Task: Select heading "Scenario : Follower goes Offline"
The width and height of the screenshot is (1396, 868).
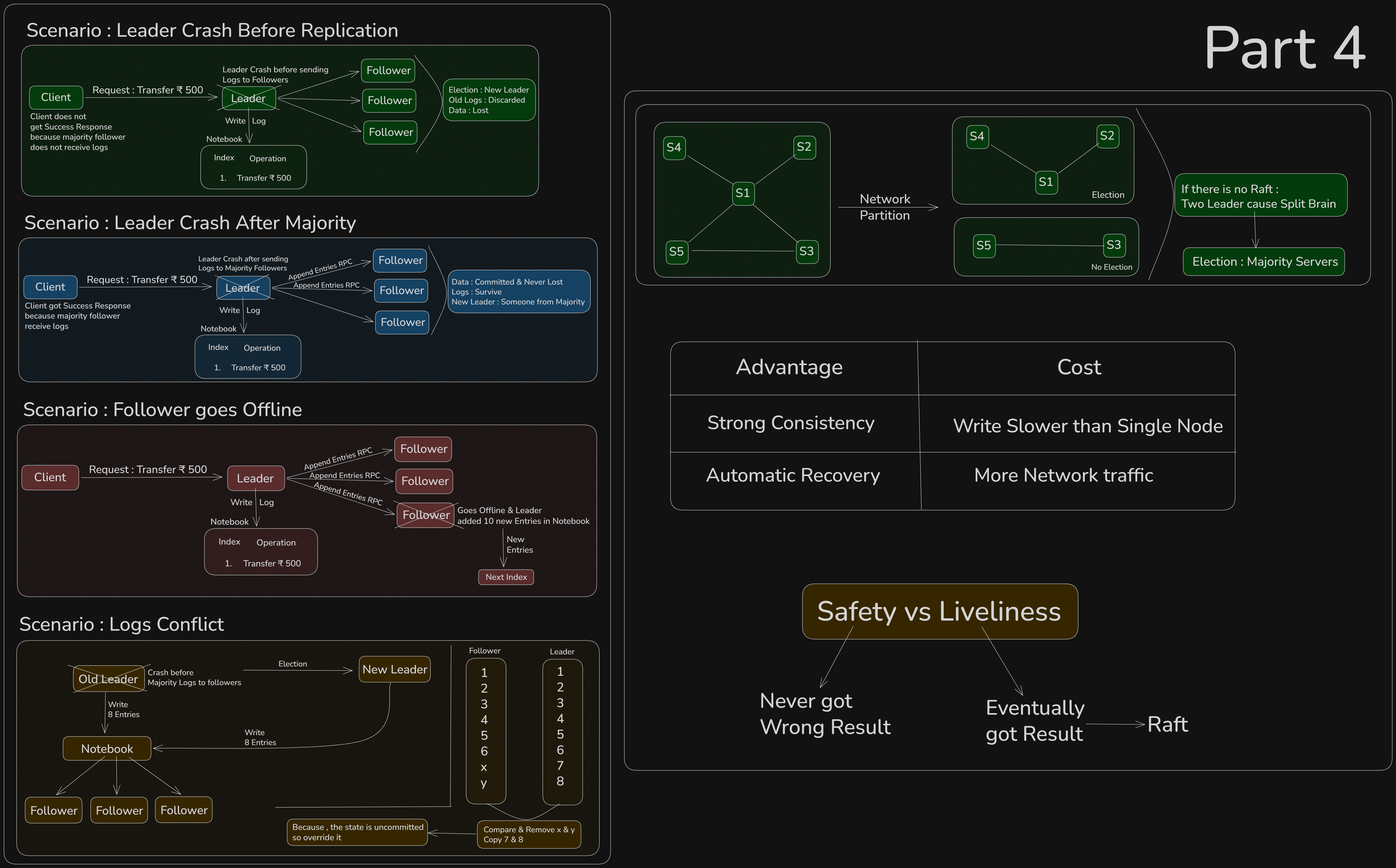Action: 162,409
